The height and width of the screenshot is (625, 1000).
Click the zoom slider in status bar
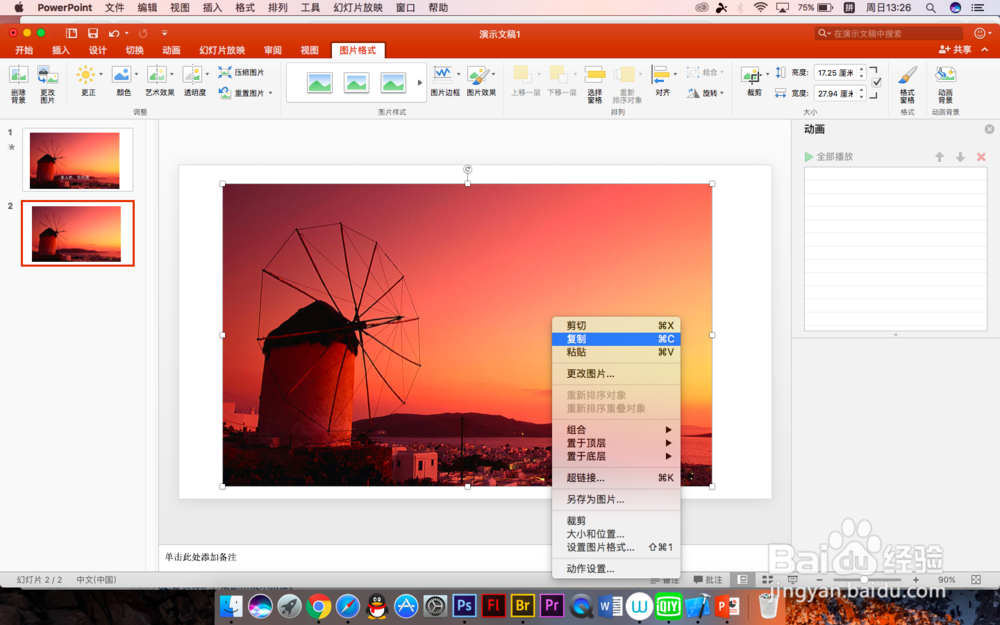click(865, 580)
